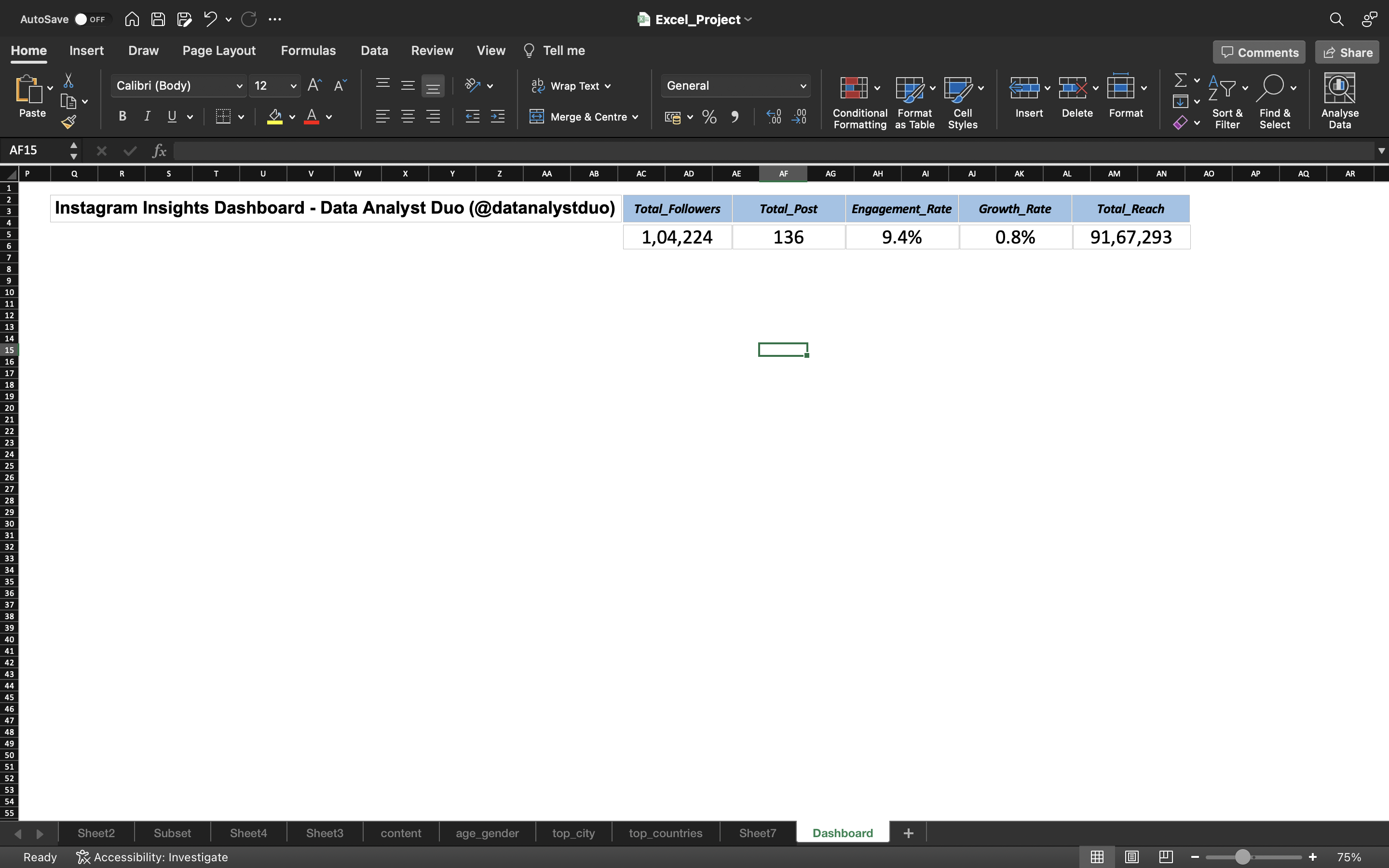Expand the Borders dropdown arrow
The image size is (1389, 868).
241,117
